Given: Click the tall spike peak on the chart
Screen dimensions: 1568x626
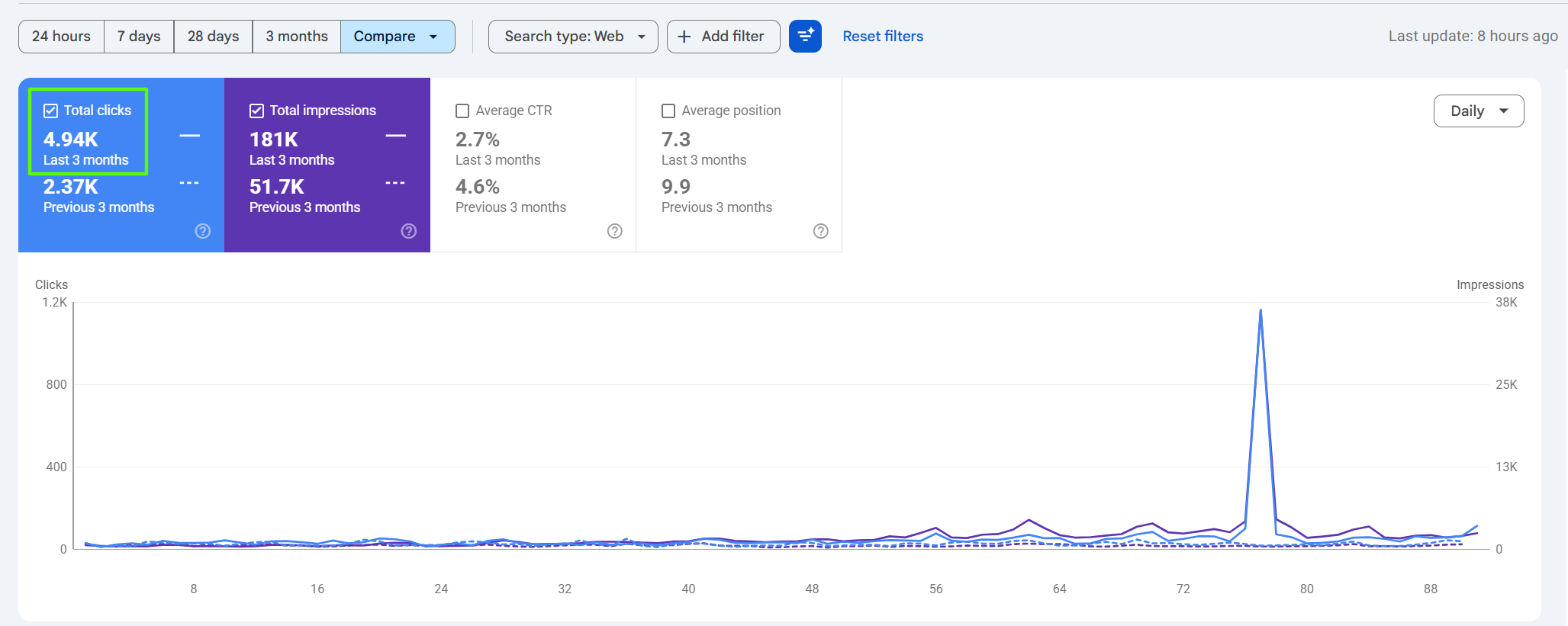Looking at the screenshot, I should pos(1261,310).
